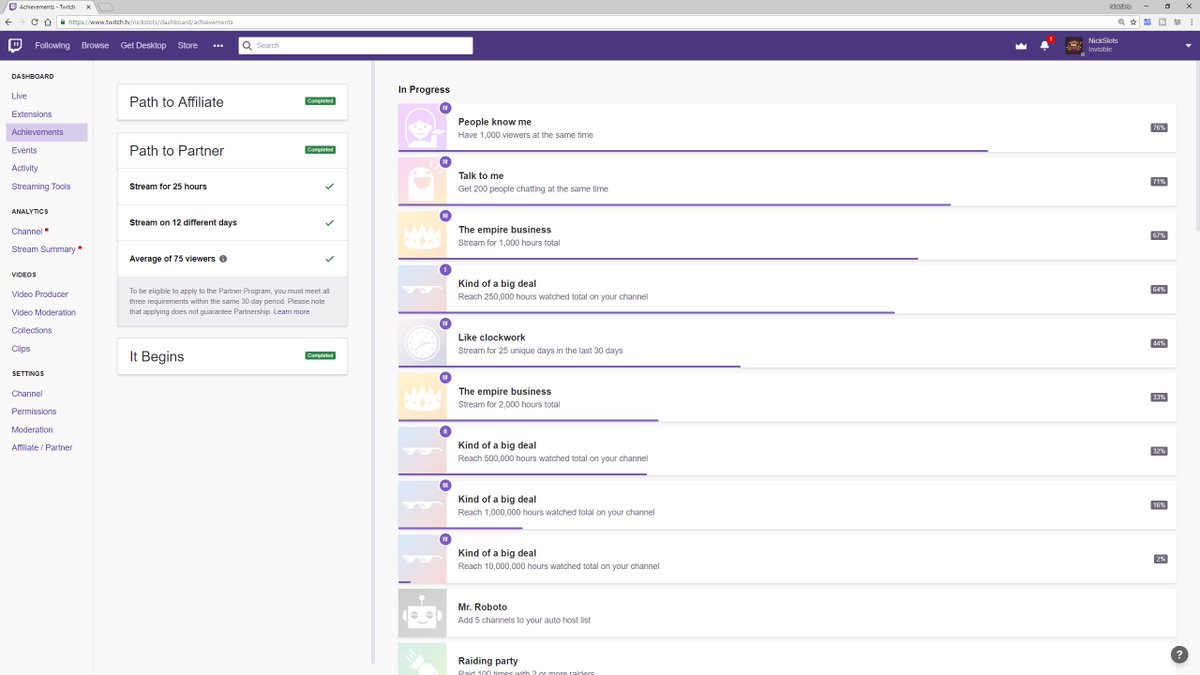Open Activity in the sidebar
Screen dimensions: 1200x675
click(25, 168)
